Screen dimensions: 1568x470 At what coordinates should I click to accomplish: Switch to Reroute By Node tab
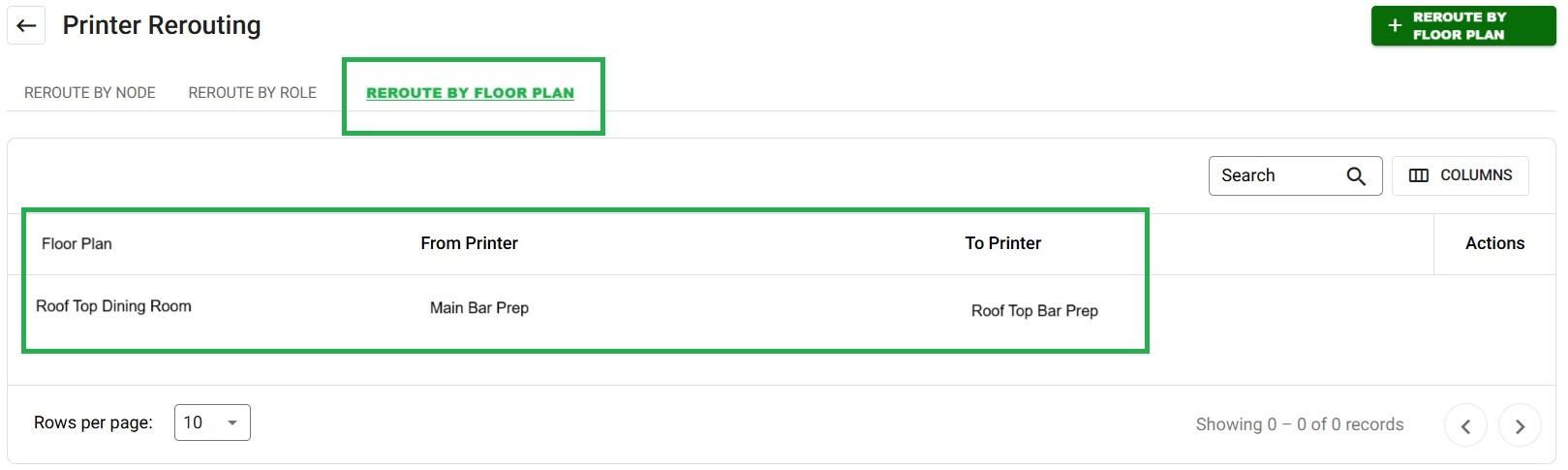pyautogui.click(x=90, y=93)
